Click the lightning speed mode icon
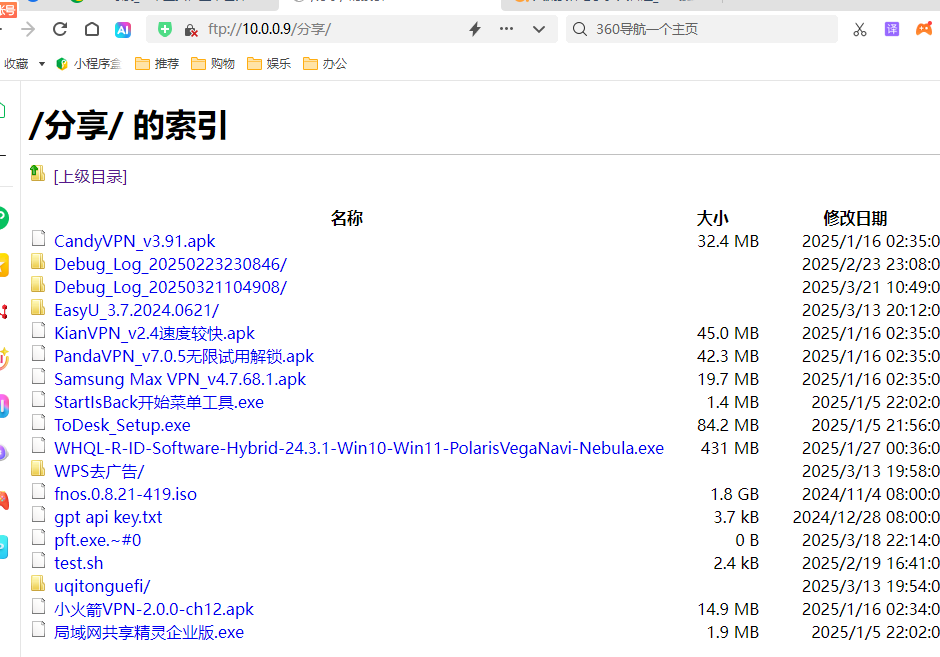 475,29
